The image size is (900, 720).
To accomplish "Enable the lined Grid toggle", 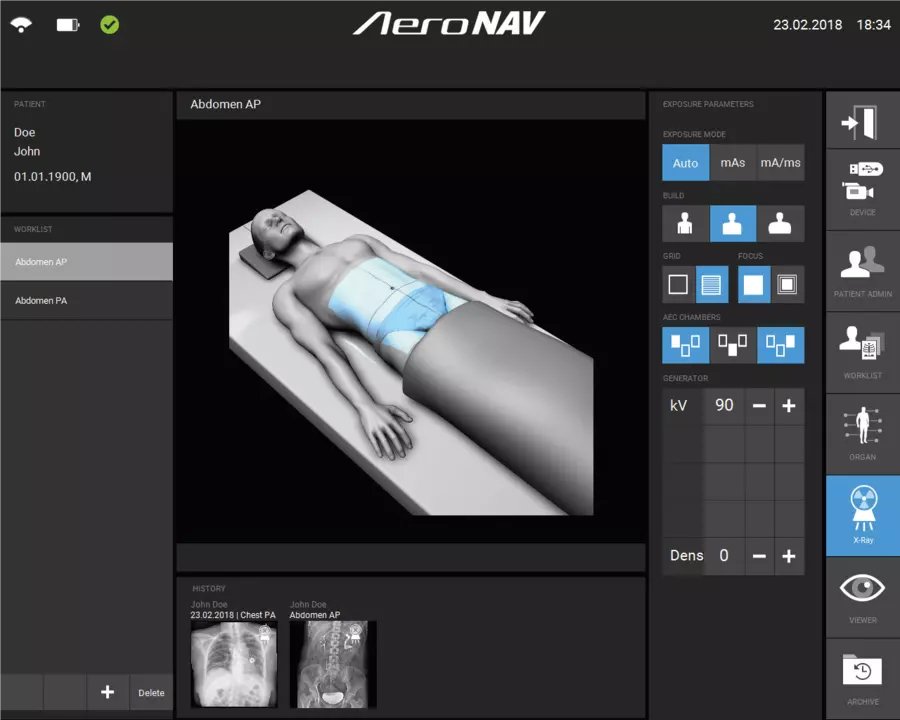I will (711, 284).
